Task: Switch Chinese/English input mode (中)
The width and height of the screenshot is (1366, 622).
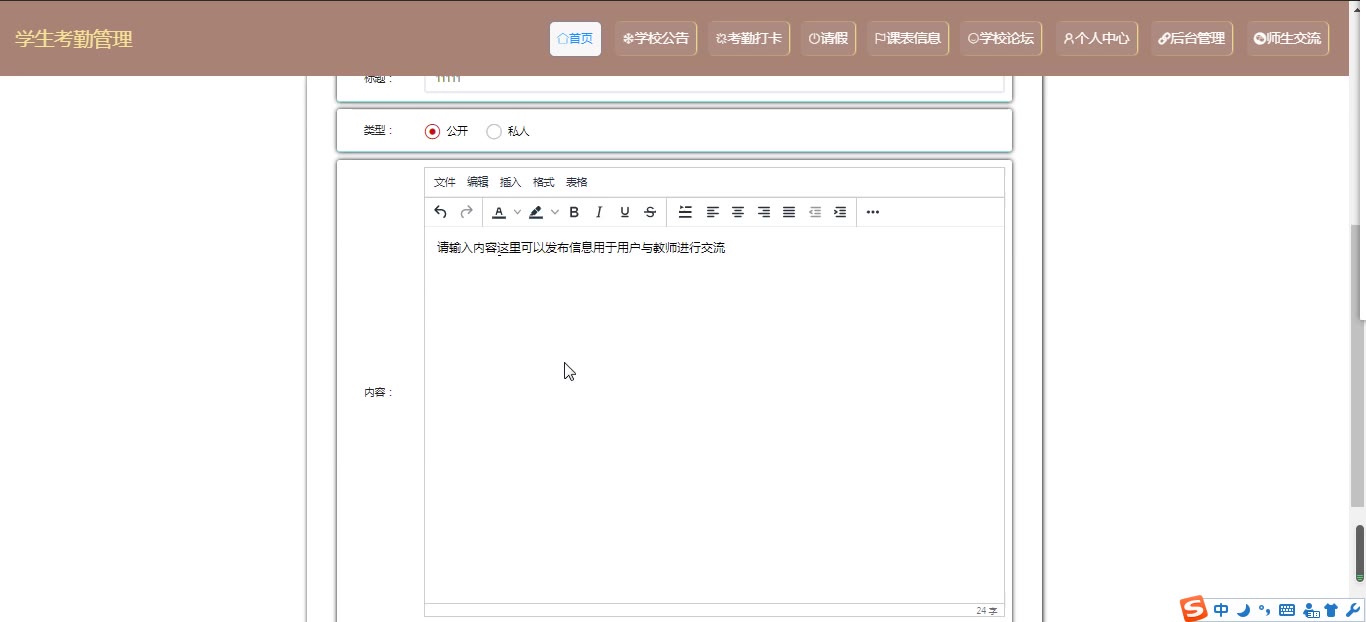Action: pyautogui.click(x=1221, y=610)
